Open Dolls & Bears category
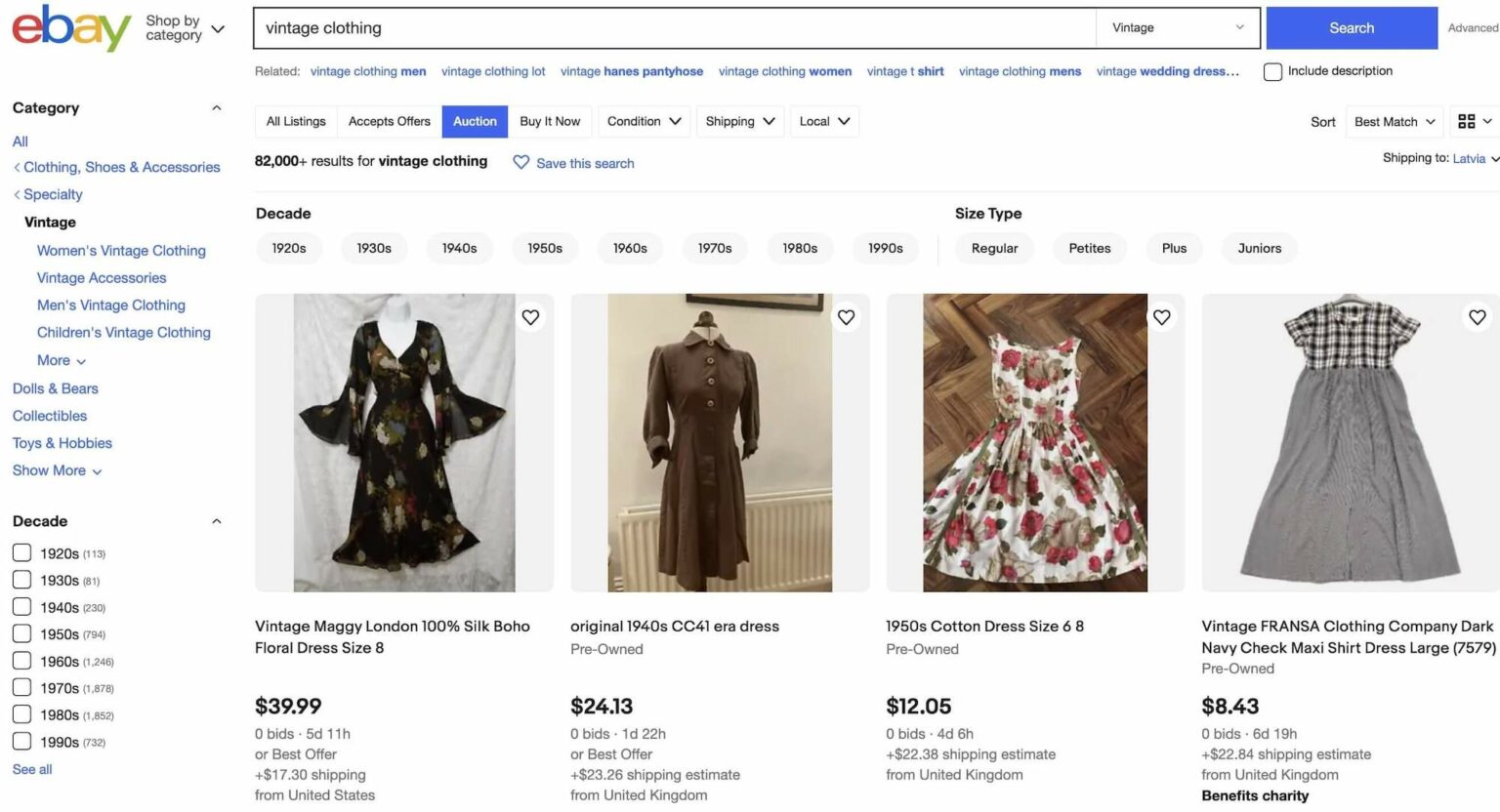1500x812 pixels. (x=56, y=388)
